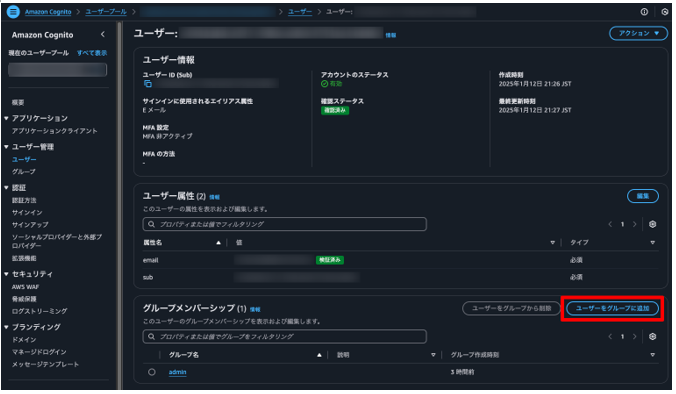Image resolution: width=676 pixels, height=394 pixels.
Task: Sort by 属性名 column ascending arrow
Action: [x=218, y=243]
